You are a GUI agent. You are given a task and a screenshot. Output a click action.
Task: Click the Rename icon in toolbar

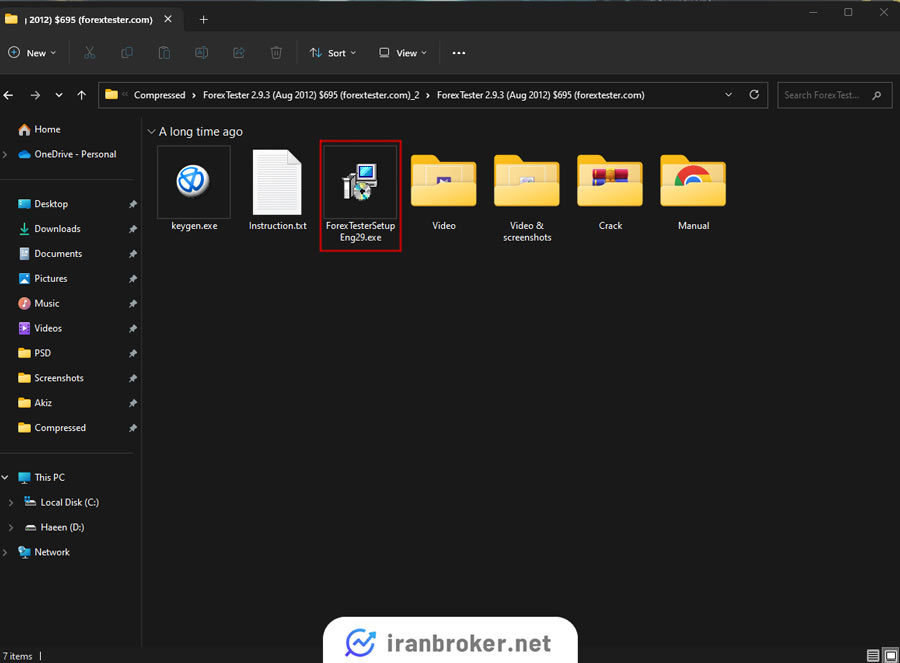(x=201, y=53)
